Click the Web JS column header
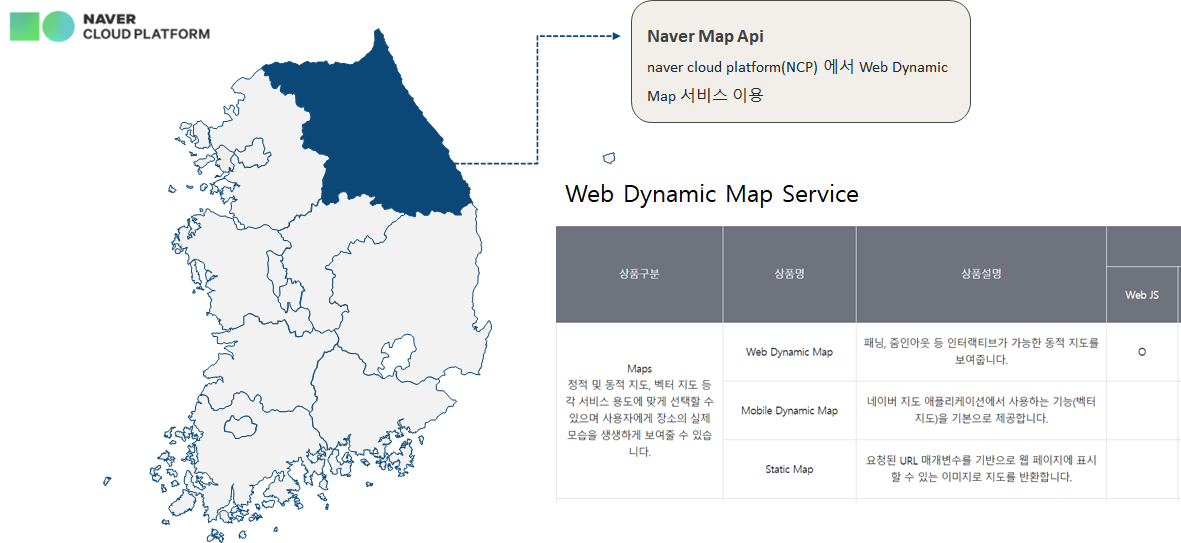Screen dimensions: 1181x543 tap(1142, 295)
